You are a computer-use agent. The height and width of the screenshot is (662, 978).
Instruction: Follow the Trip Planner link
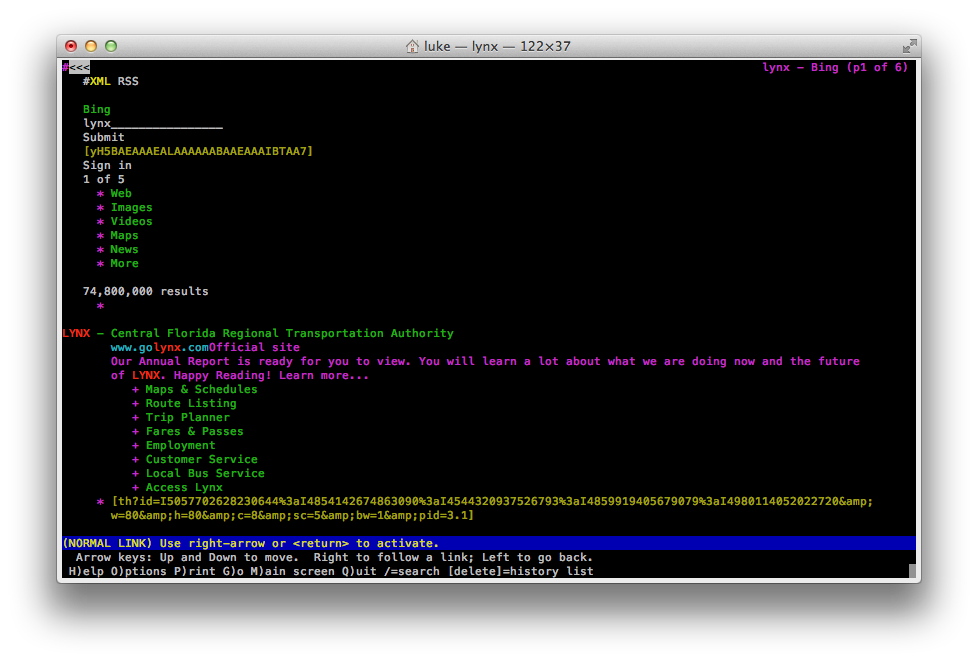click(x=187, y=418)
